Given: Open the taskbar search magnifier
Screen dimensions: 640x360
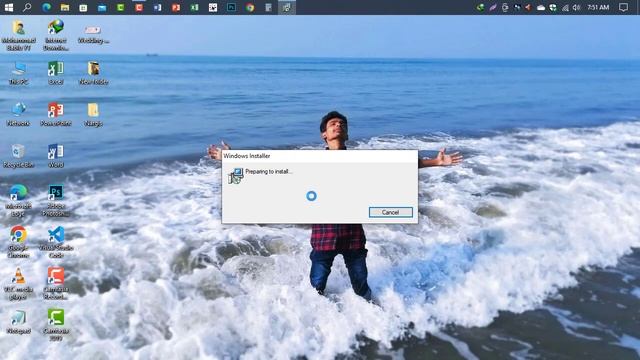Looking at the screenshot, I should click(27, 7).
